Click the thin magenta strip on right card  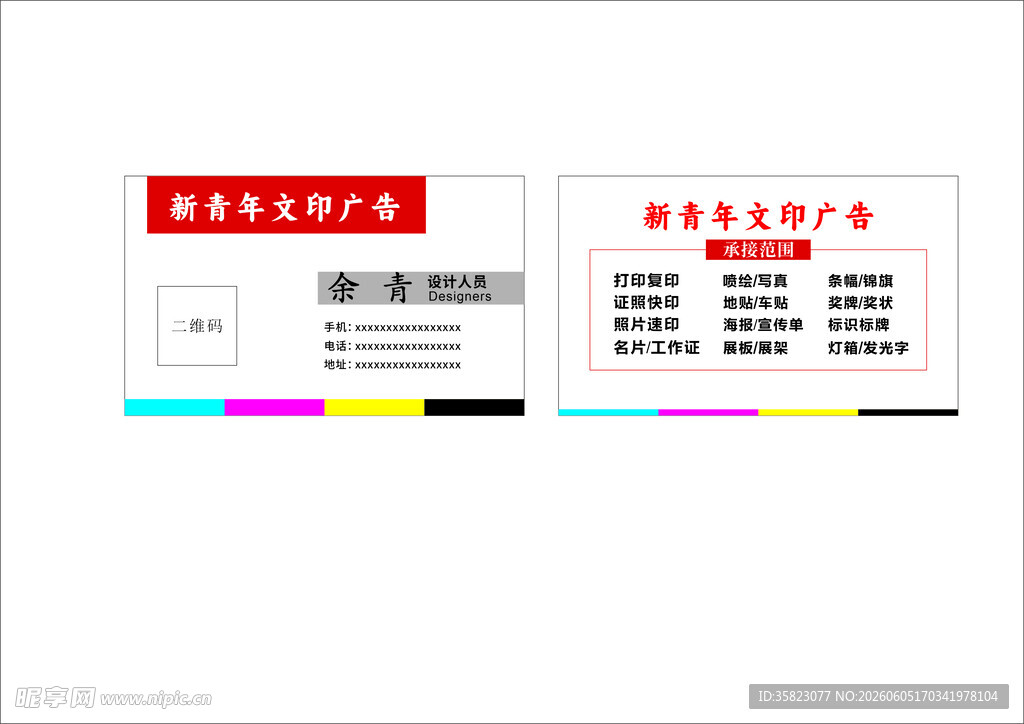tap(708, 413)
